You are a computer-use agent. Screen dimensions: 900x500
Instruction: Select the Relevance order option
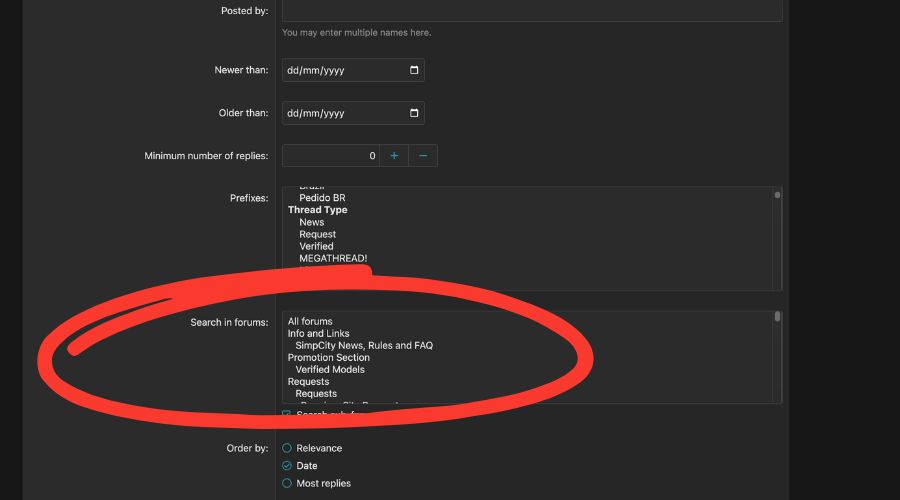[287, 448]
